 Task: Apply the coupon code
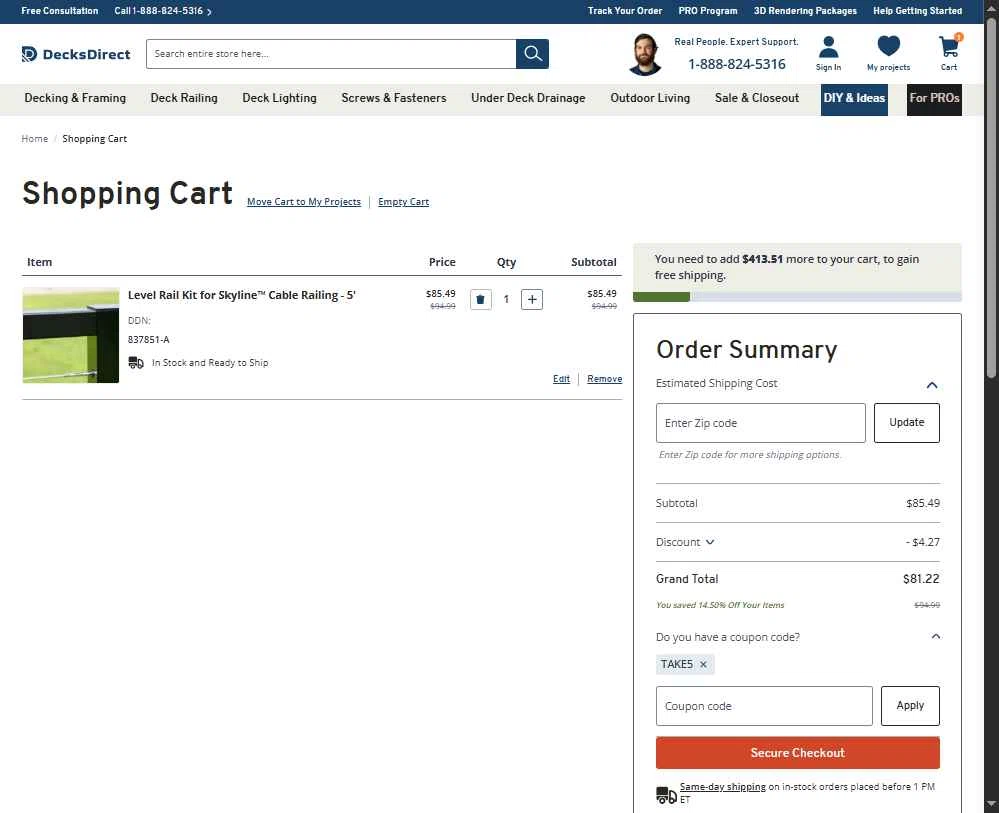910,705
